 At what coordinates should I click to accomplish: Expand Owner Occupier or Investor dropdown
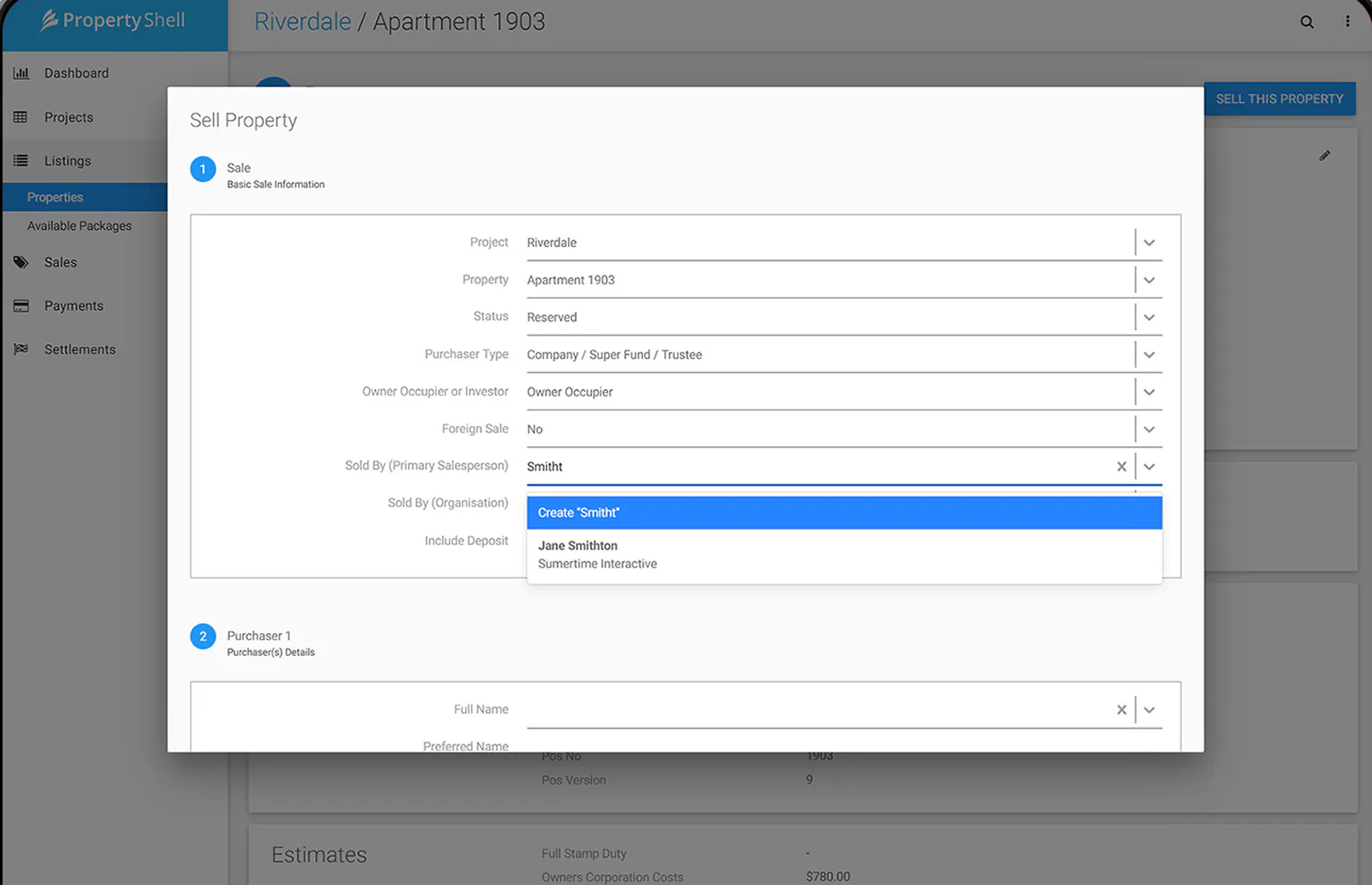click(x=1149, y=393)
